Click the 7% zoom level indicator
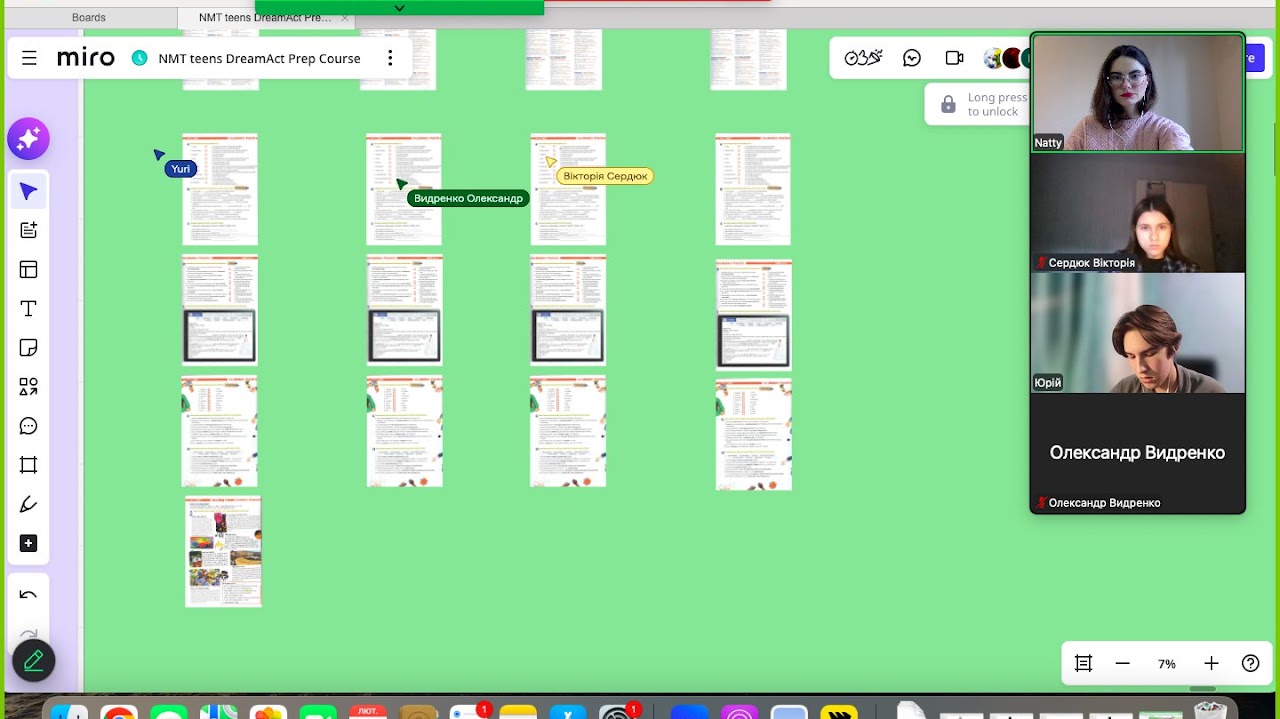The width and height of the screenshot is (1280, 719). click(1166, 664)
